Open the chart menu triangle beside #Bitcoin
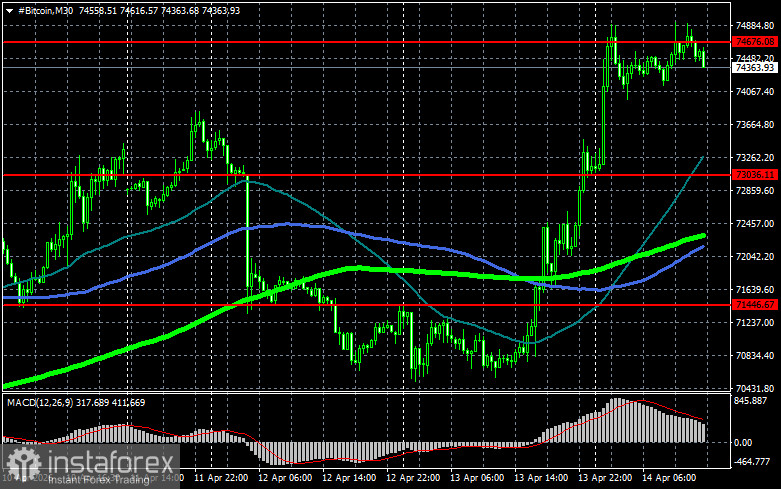Image resolution: width=781 pixels, height=489 pixels. point(9,11)
